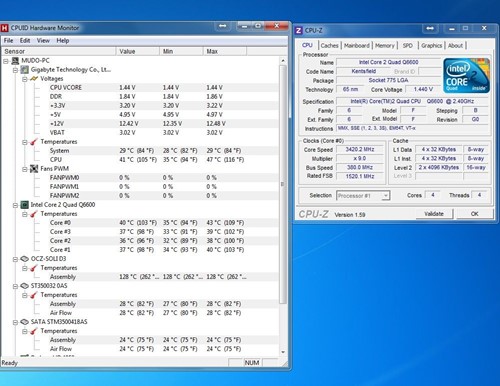Image resolution: width=500 pixels, height=386 pixels.
Task: Collapse the OCZ-SOLID3 node
Action: click(15, 259)
